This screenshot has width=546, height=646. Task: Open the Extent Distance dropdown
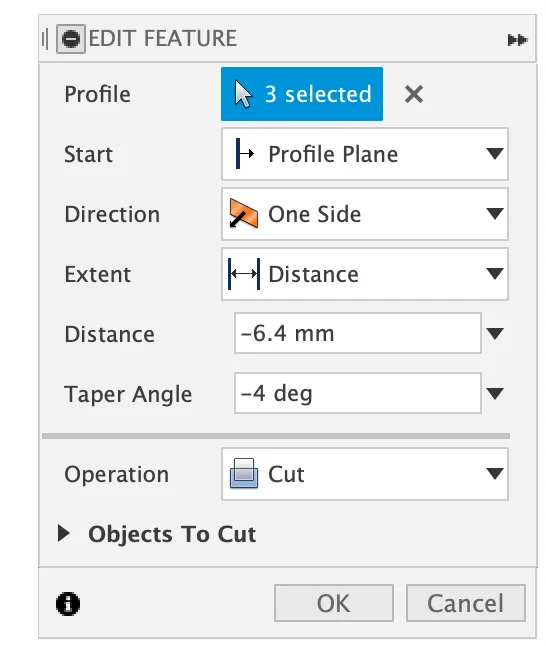(x=365, y=274)
